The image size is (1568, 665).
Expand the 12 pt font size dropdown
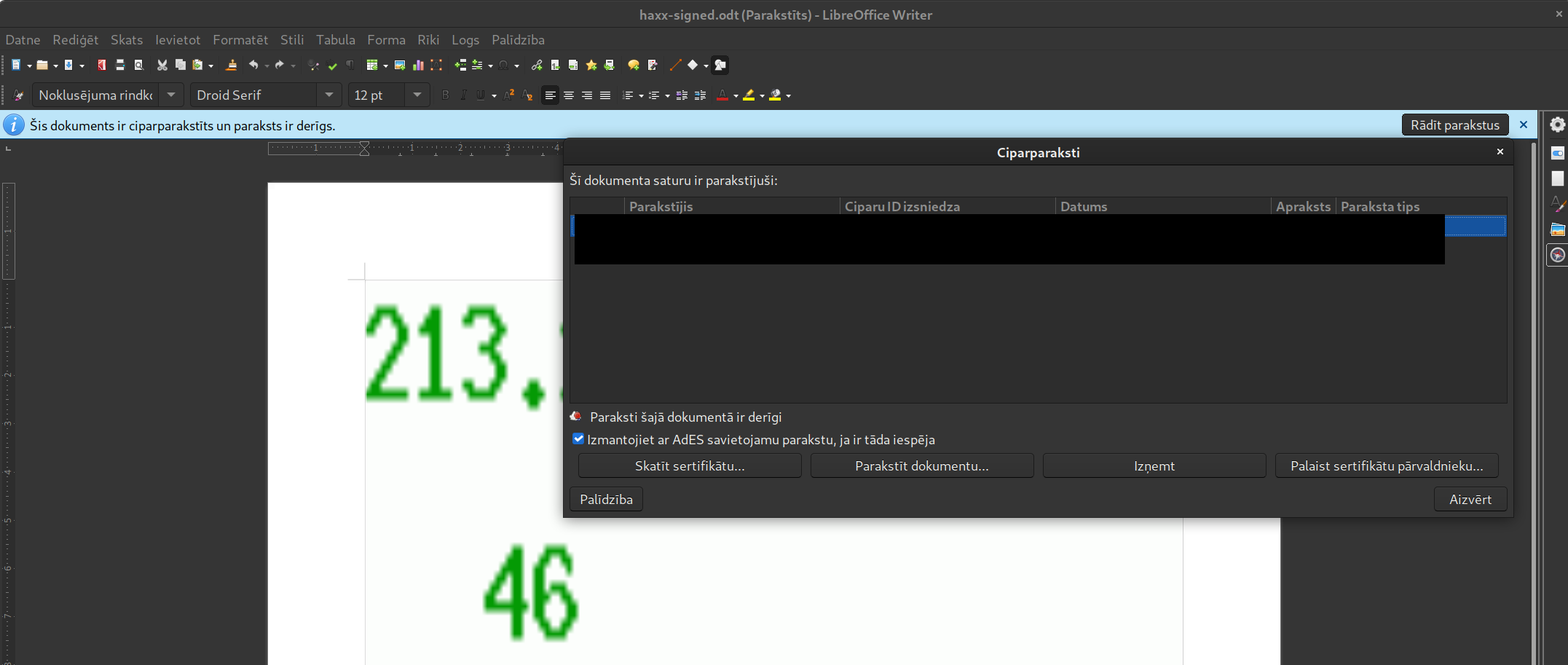[417, 95]
